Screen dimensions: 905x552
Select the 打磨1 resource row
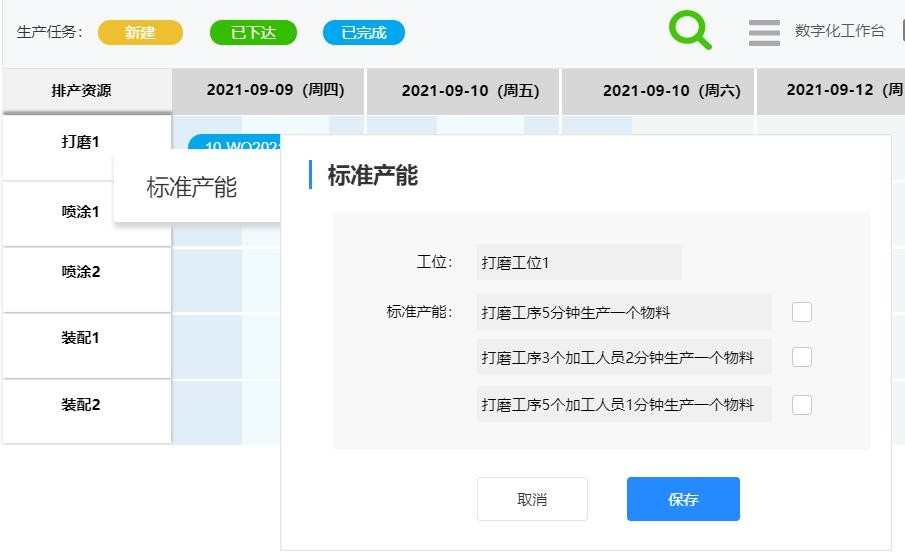80,142
